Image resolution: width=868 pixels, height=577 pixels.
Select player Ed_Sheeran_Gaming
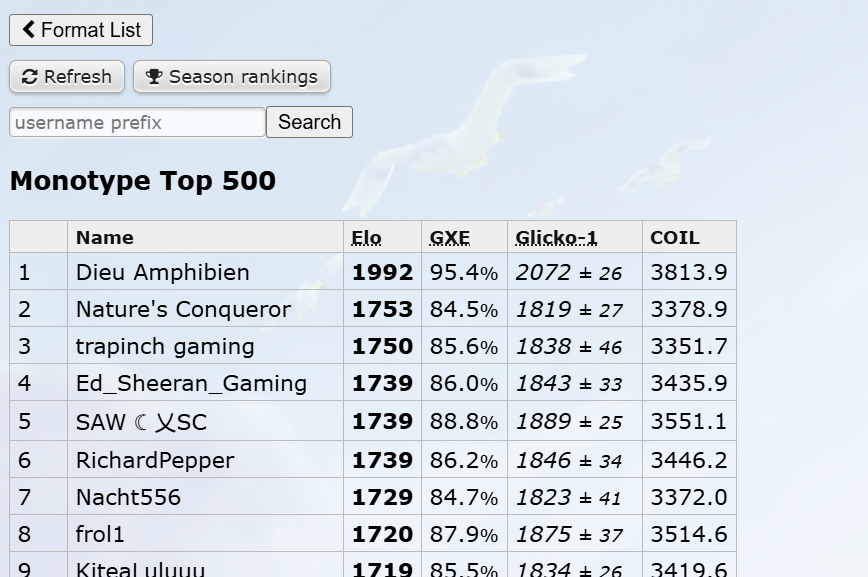(192, 383)
